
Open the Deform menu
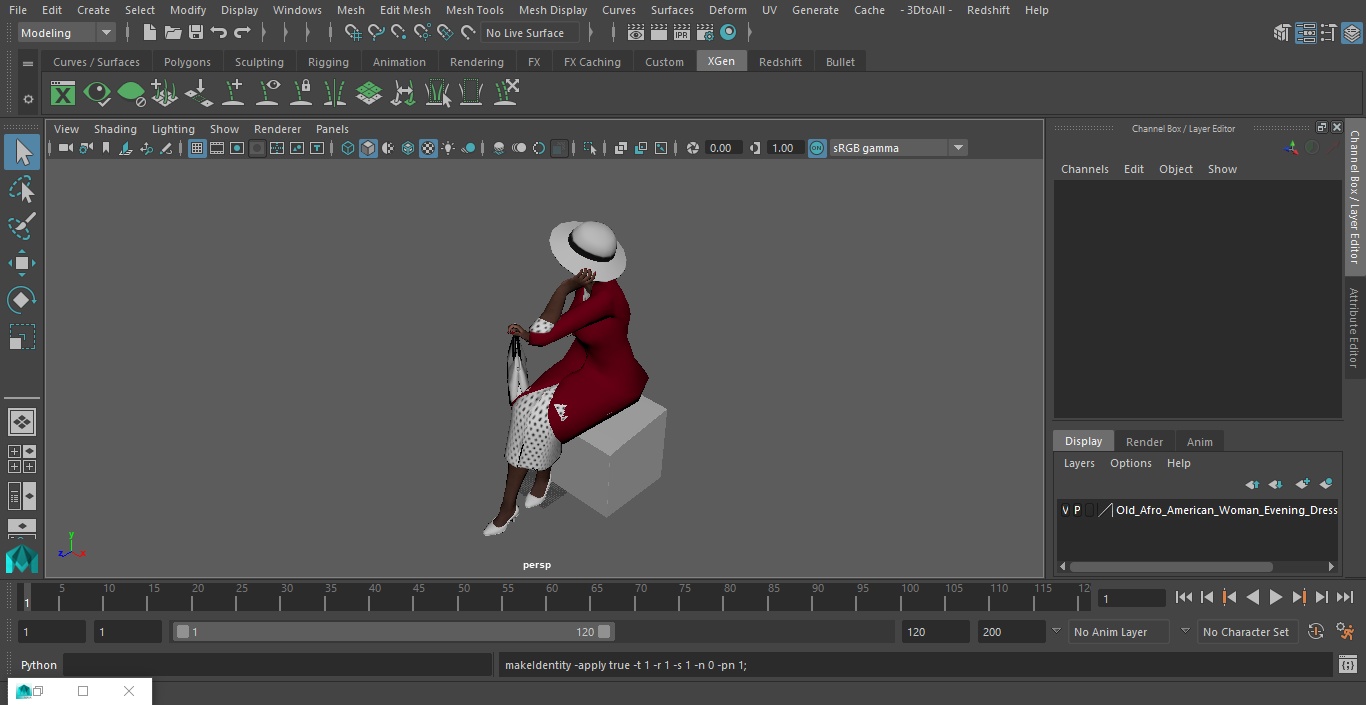click(727, 10)
